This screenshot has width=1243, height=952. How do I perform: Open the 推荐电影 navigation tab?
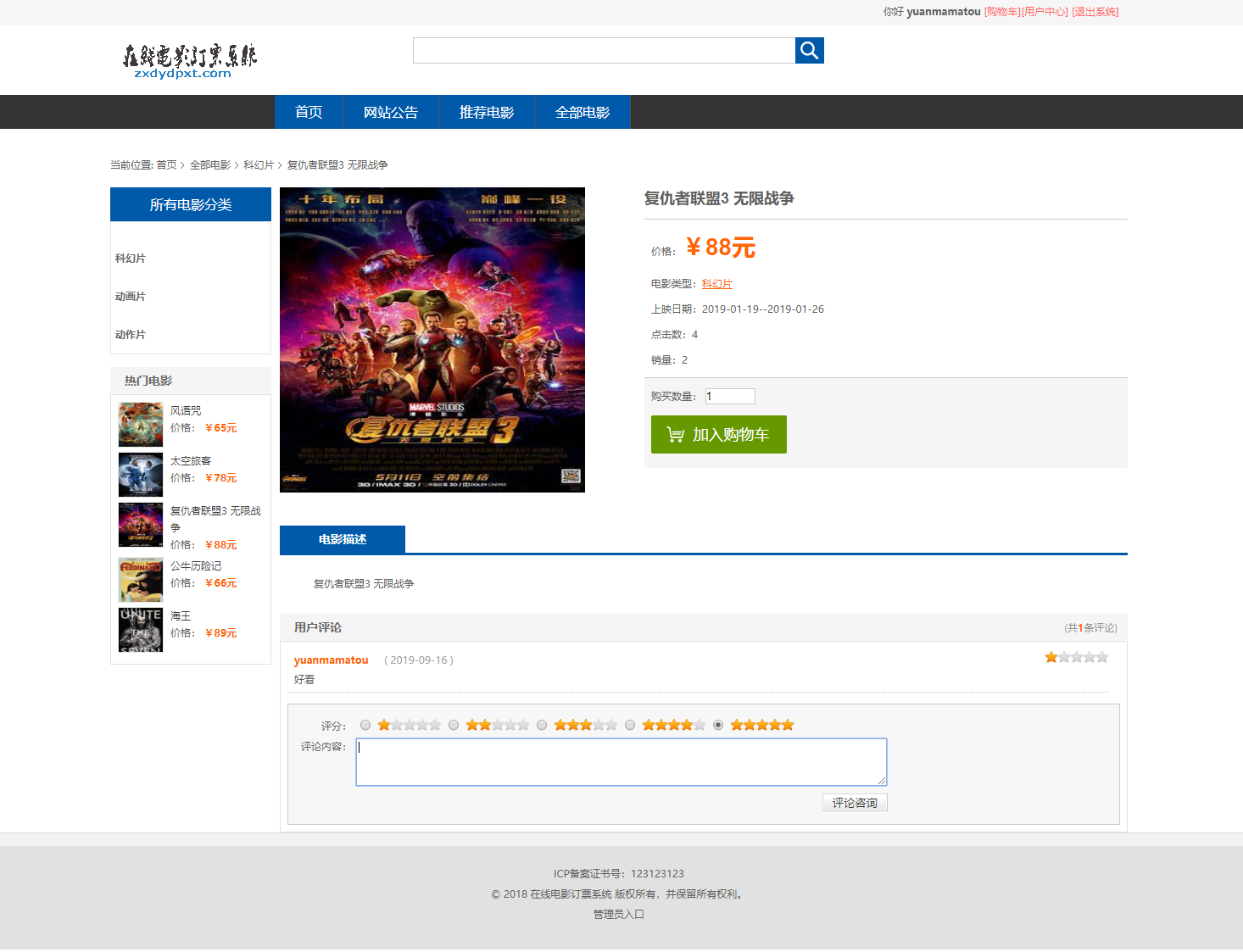(x=486, y=111)
